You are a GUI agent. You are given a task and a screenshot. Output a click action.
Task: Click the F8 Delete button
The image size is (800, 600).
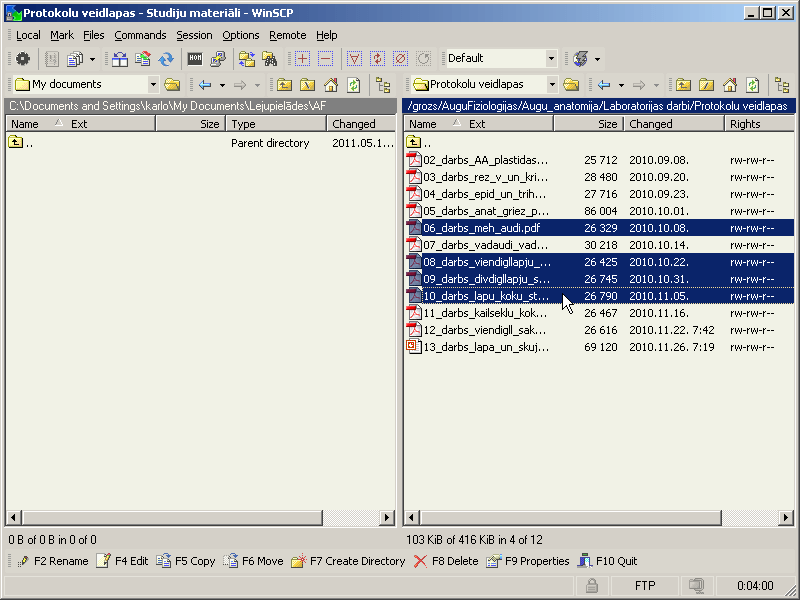pyautogui.click(x=446, y=561)
